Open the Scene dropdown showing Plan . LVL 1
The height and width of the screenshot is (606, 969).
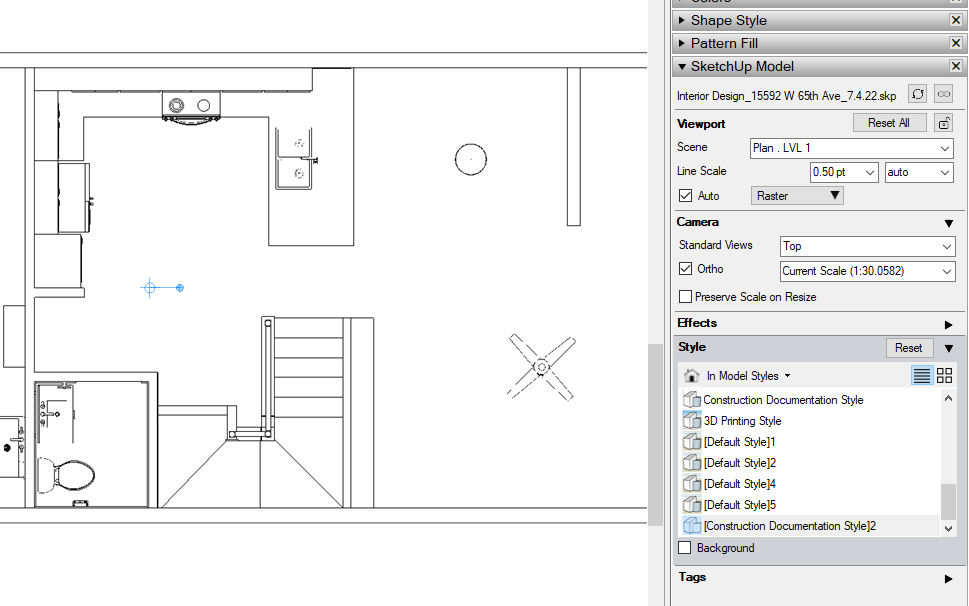coord(852,148)
